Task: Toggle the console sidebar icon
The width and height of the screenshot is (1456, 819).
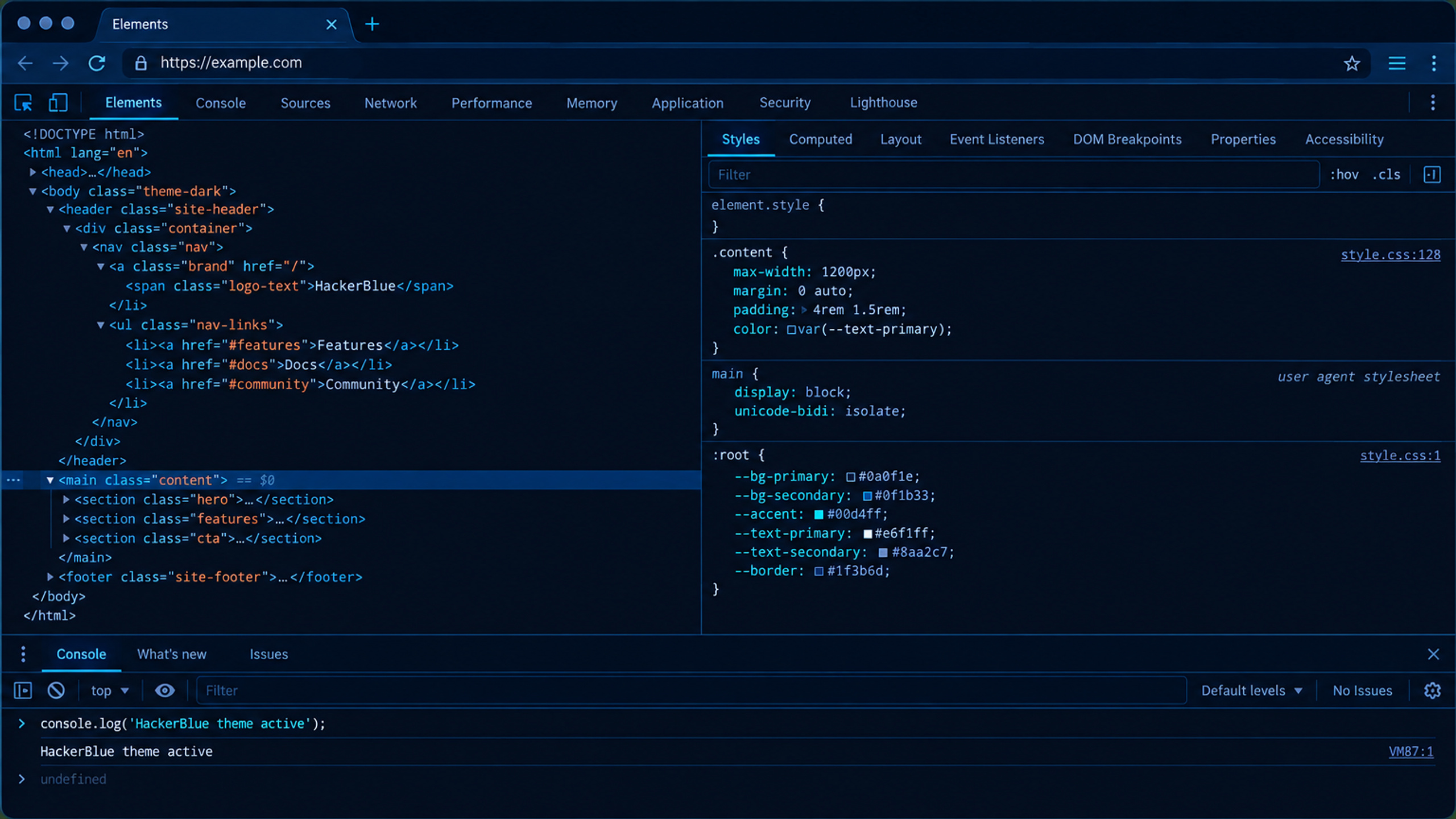Action: [x=23, y=690]
